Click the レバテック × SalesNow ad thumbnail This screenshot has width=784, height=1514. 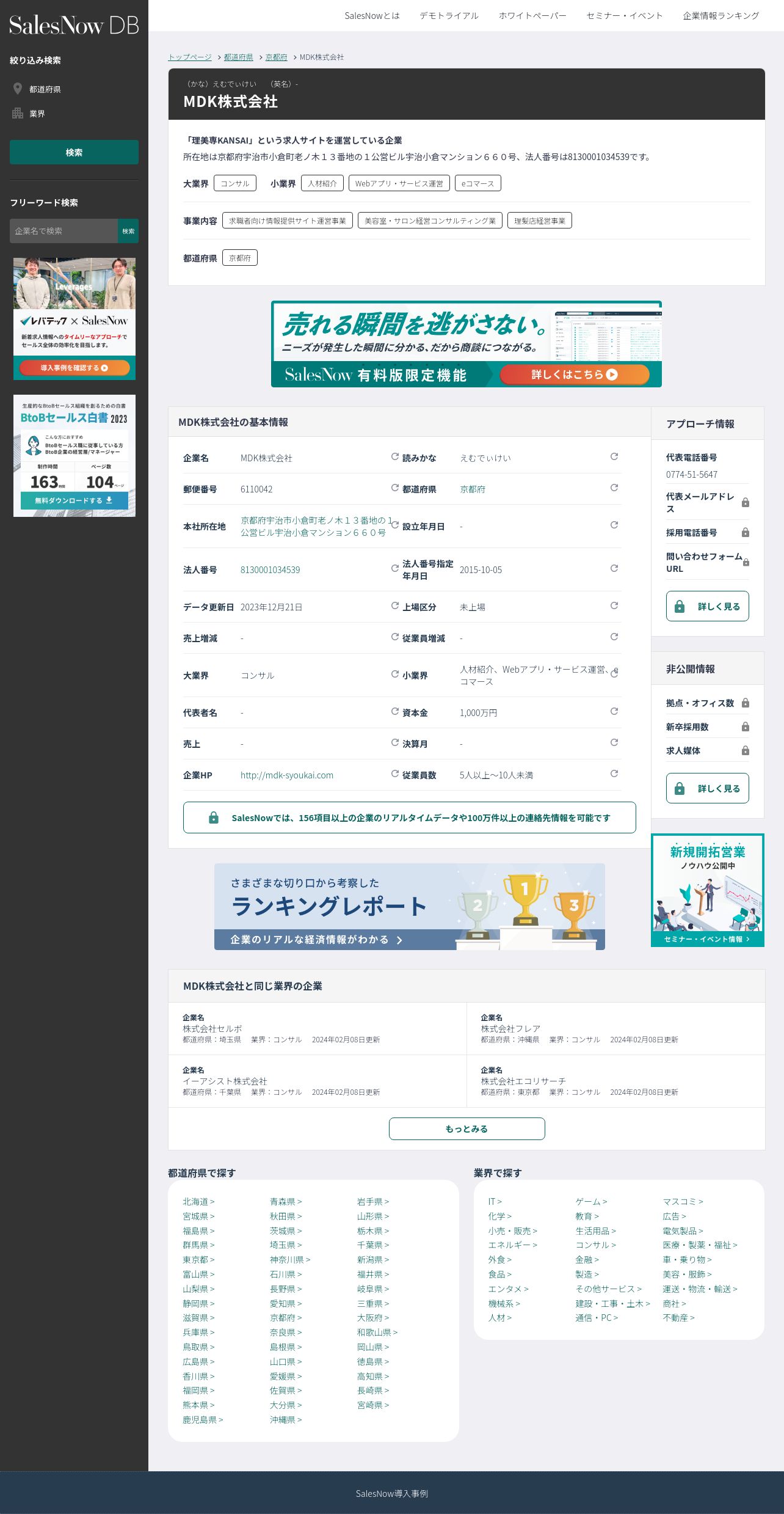coord(74,319)
